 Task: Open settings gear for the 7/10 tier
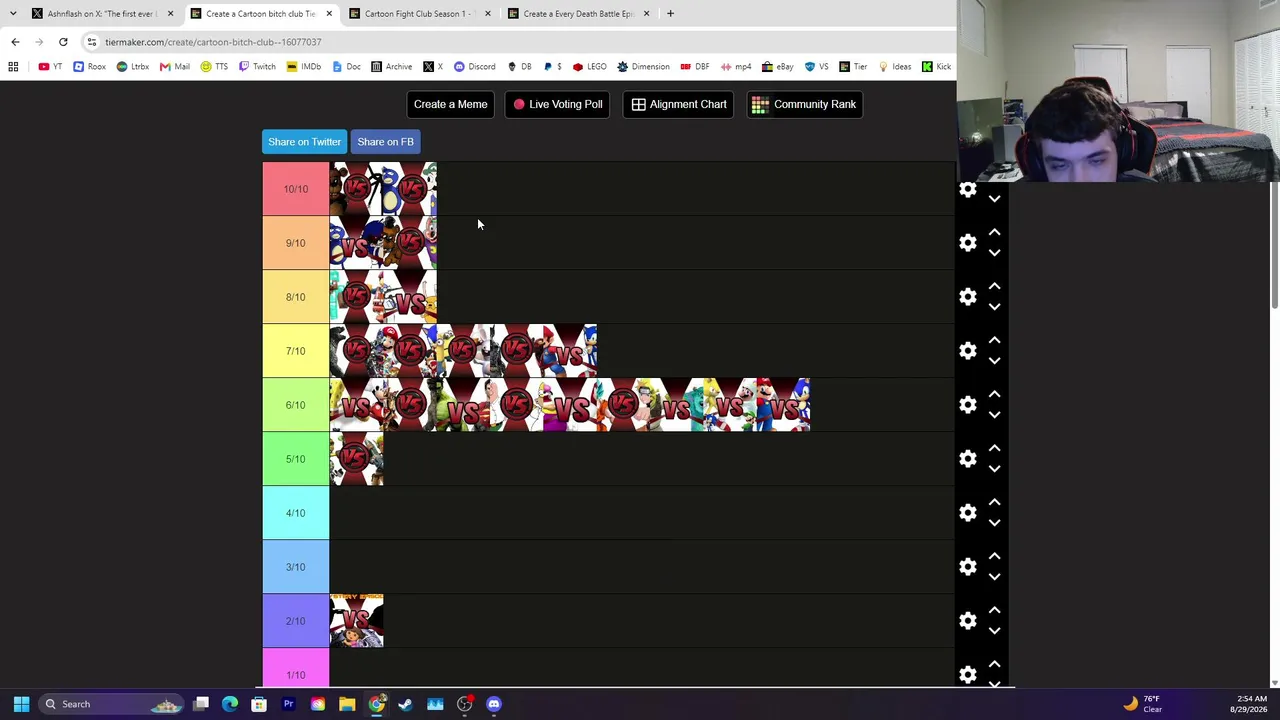click(x=968, y=351)
